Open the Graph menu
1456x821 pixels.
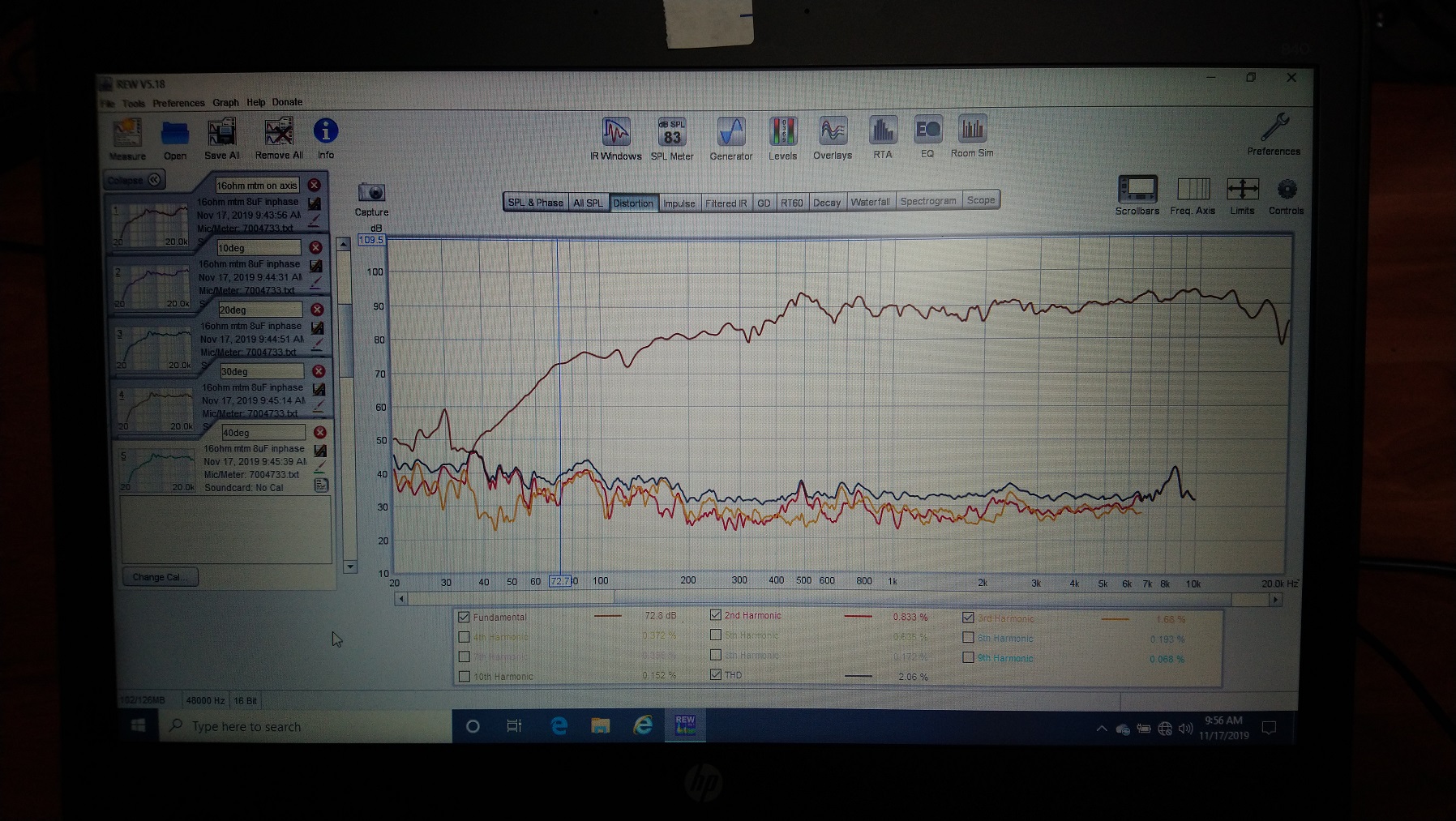click(x=225, y=103)
